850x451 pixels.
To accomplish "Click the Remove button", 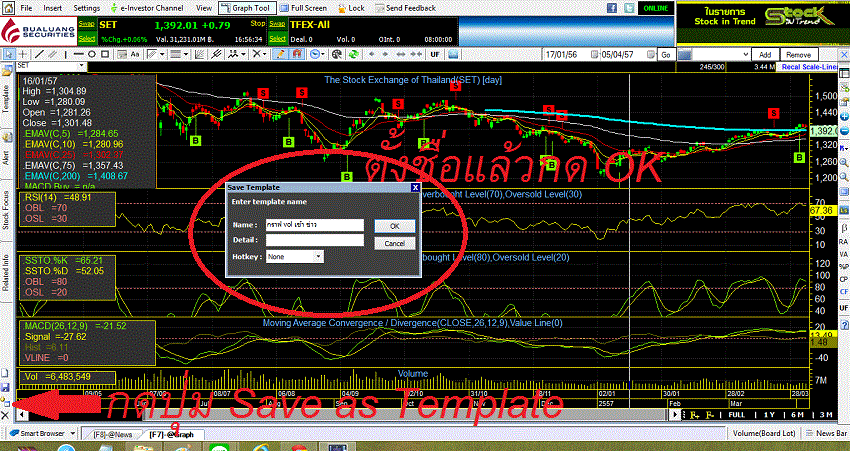I will [x=799, y=55].
